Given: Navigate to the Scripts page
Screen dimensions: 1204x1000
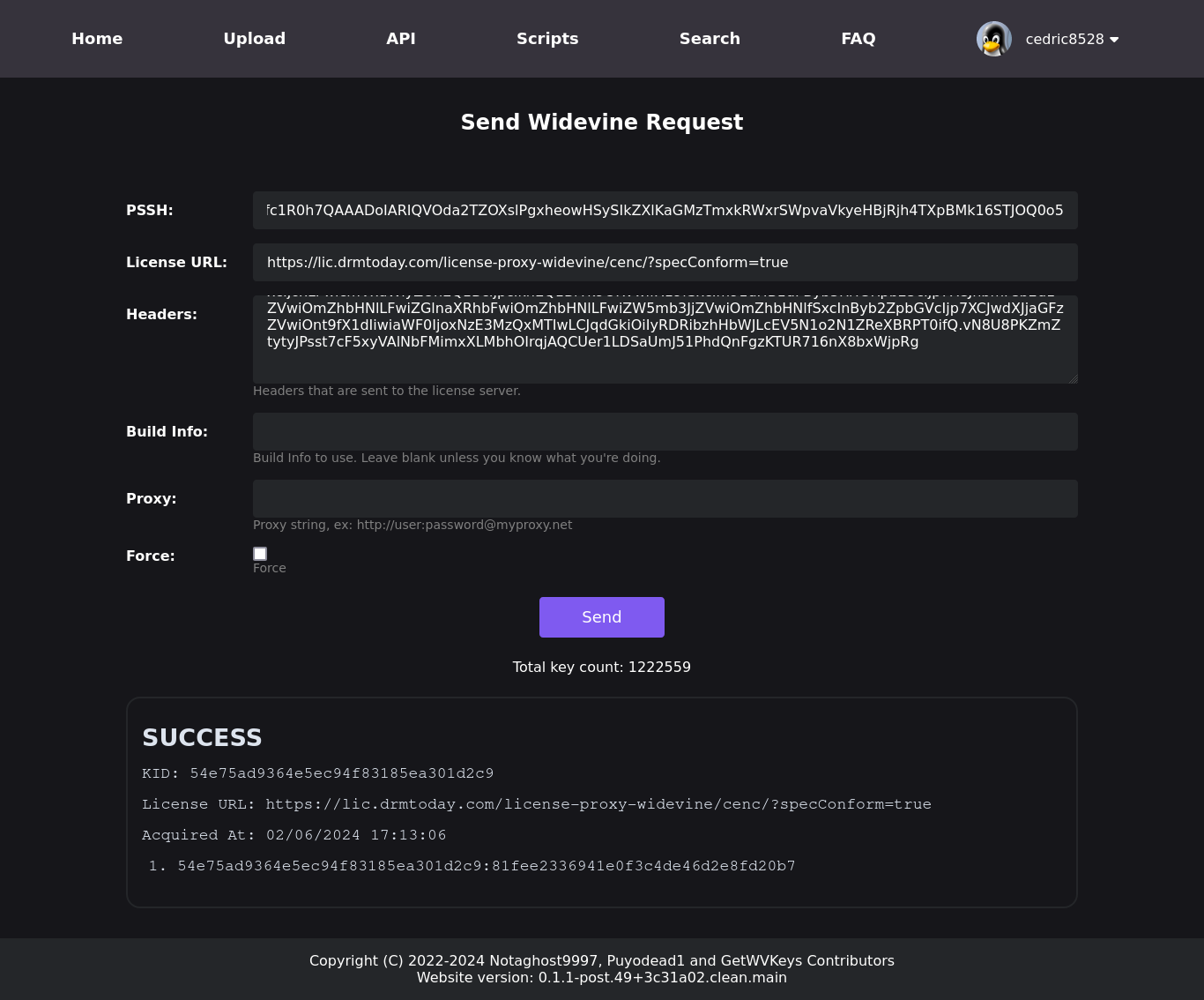Looking at the screenshot, I should 547,39.
